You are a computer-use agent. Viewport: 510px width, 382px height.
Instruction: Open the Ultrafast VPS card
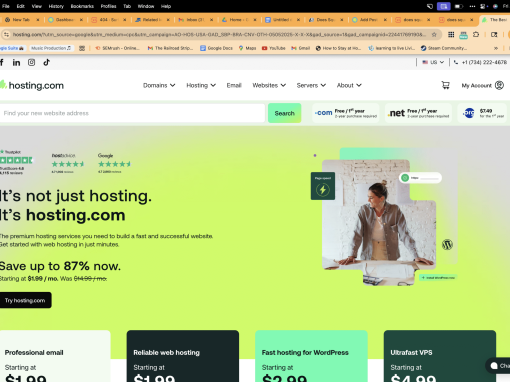(440, 356)
